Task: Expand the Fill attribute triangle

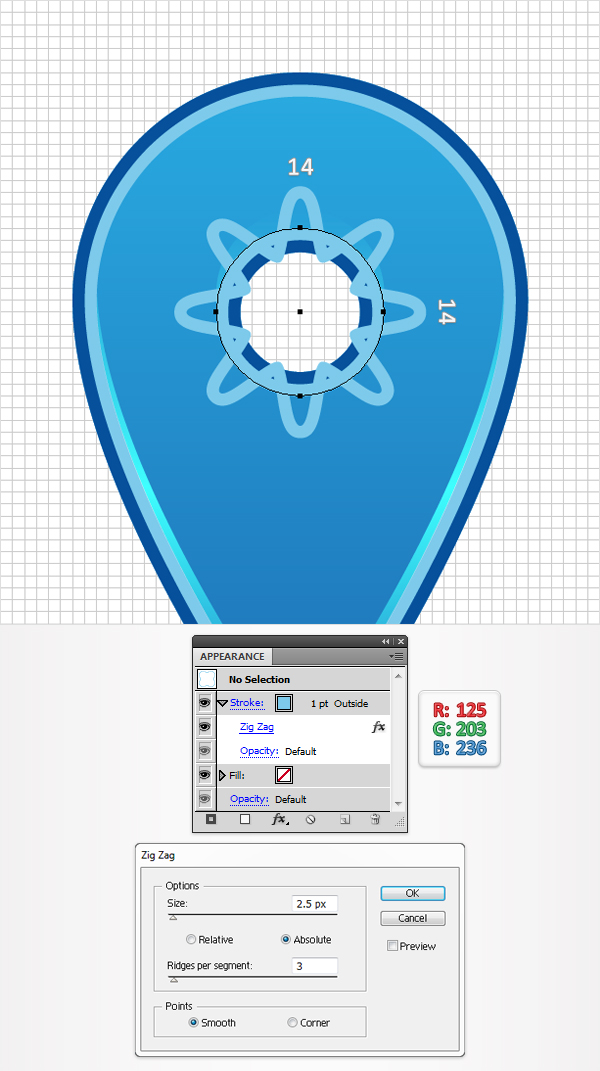Action: click(222, 775)
